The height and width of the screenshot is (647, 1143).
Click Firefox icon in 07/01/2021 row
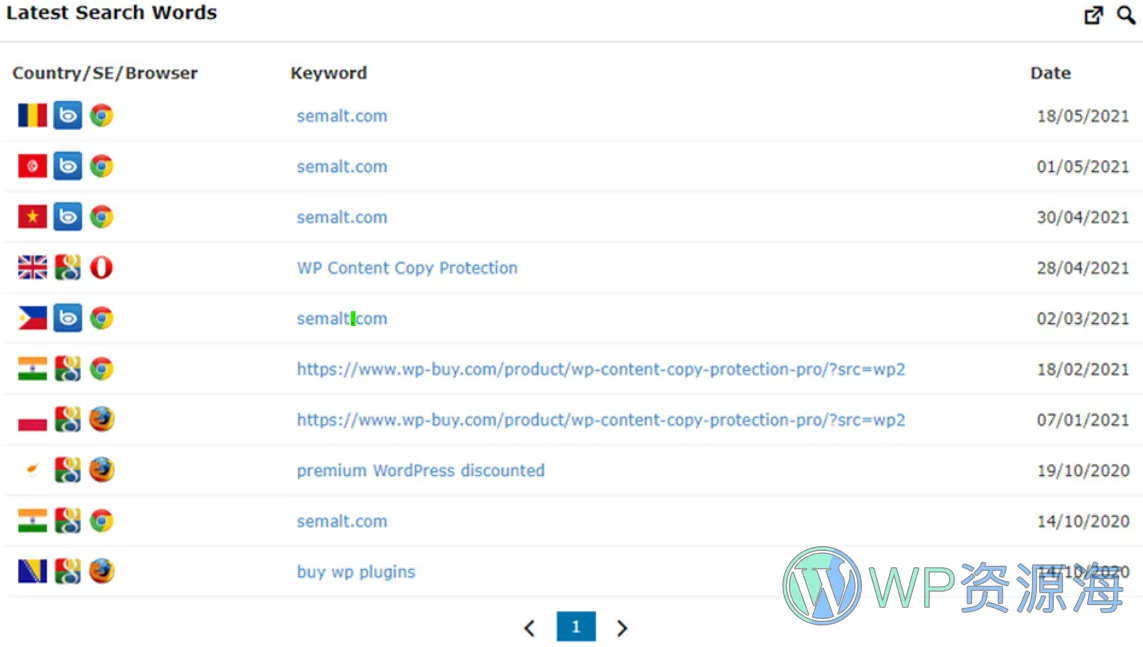102,419
